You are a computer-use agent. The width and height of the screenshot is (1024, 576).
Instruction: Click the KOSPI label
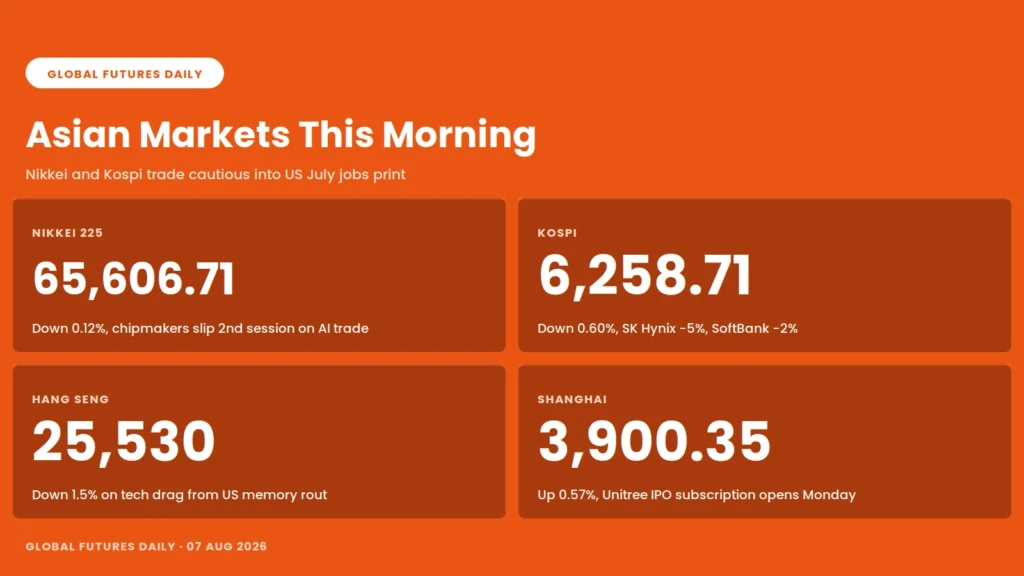pyautogui.click(x=557, y=233)
